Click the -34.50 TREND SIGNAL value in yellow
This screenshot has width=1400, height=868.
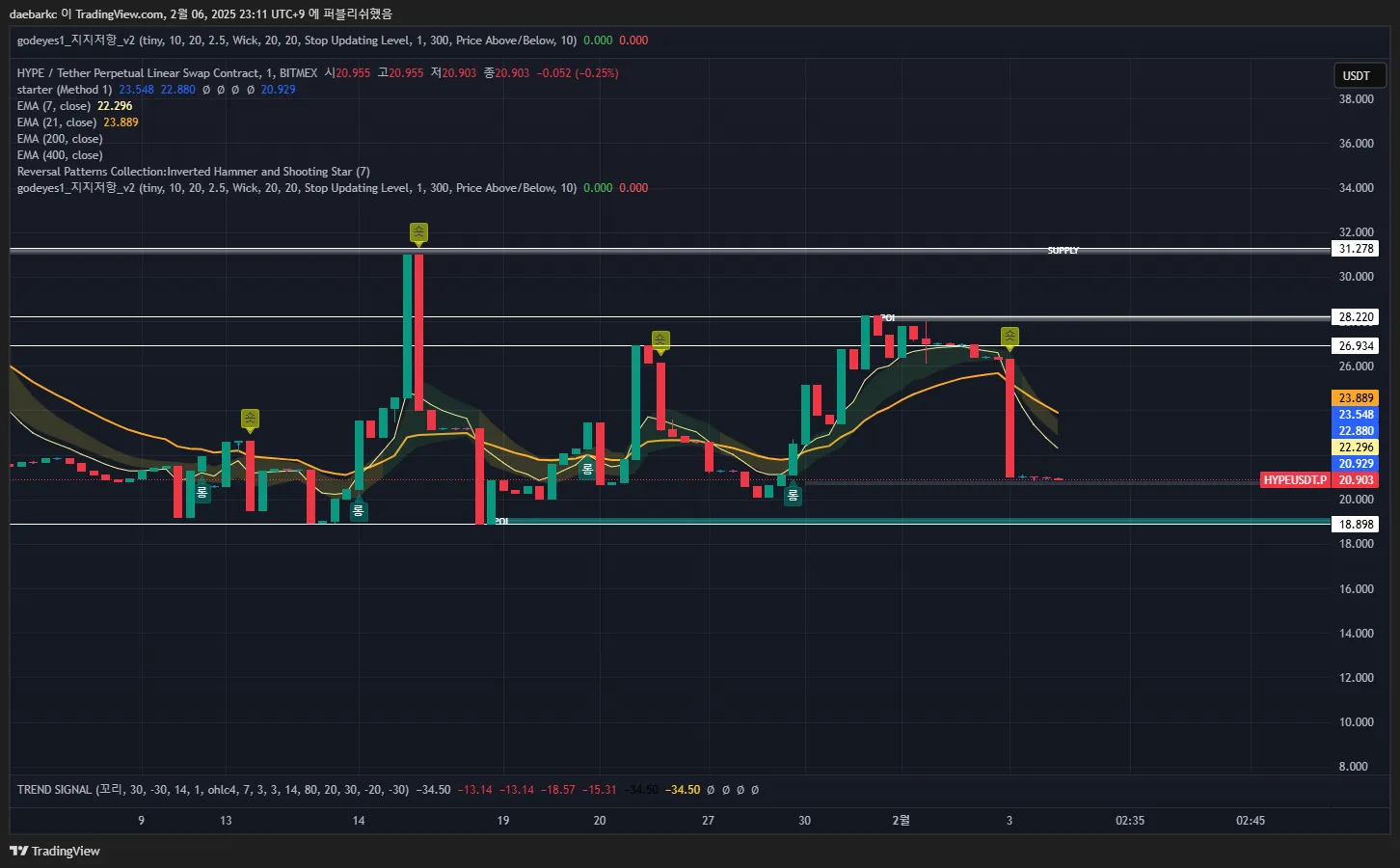click(683, 790)
